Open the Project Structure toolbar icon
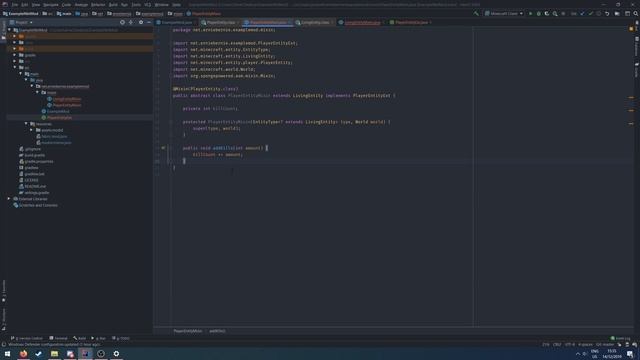This screenshot has width=640, height=360. point(617,13)
